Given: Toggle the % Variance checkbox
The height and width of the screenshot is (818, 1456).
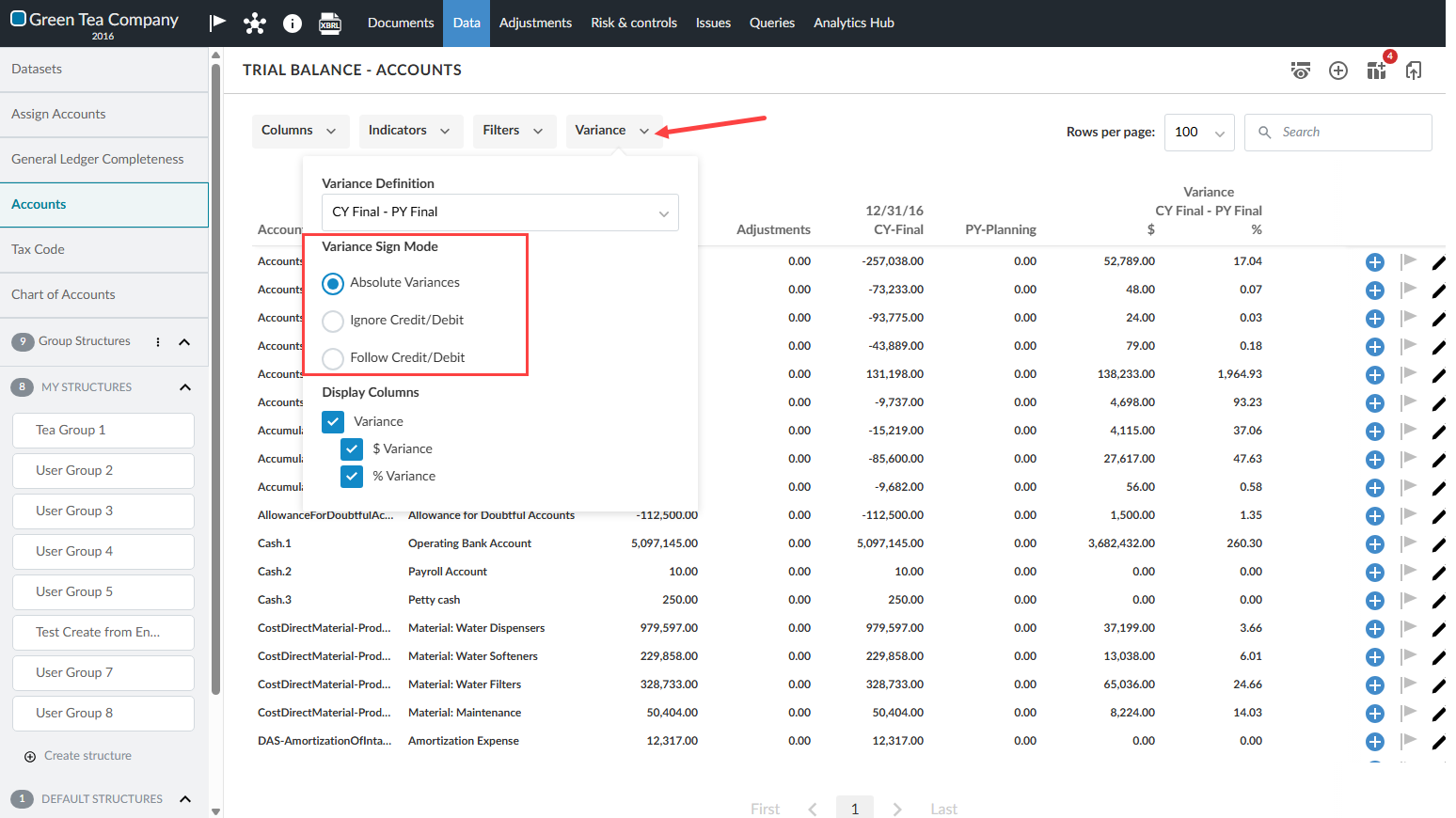Looking at the screenshot, I should coord(352,477).
